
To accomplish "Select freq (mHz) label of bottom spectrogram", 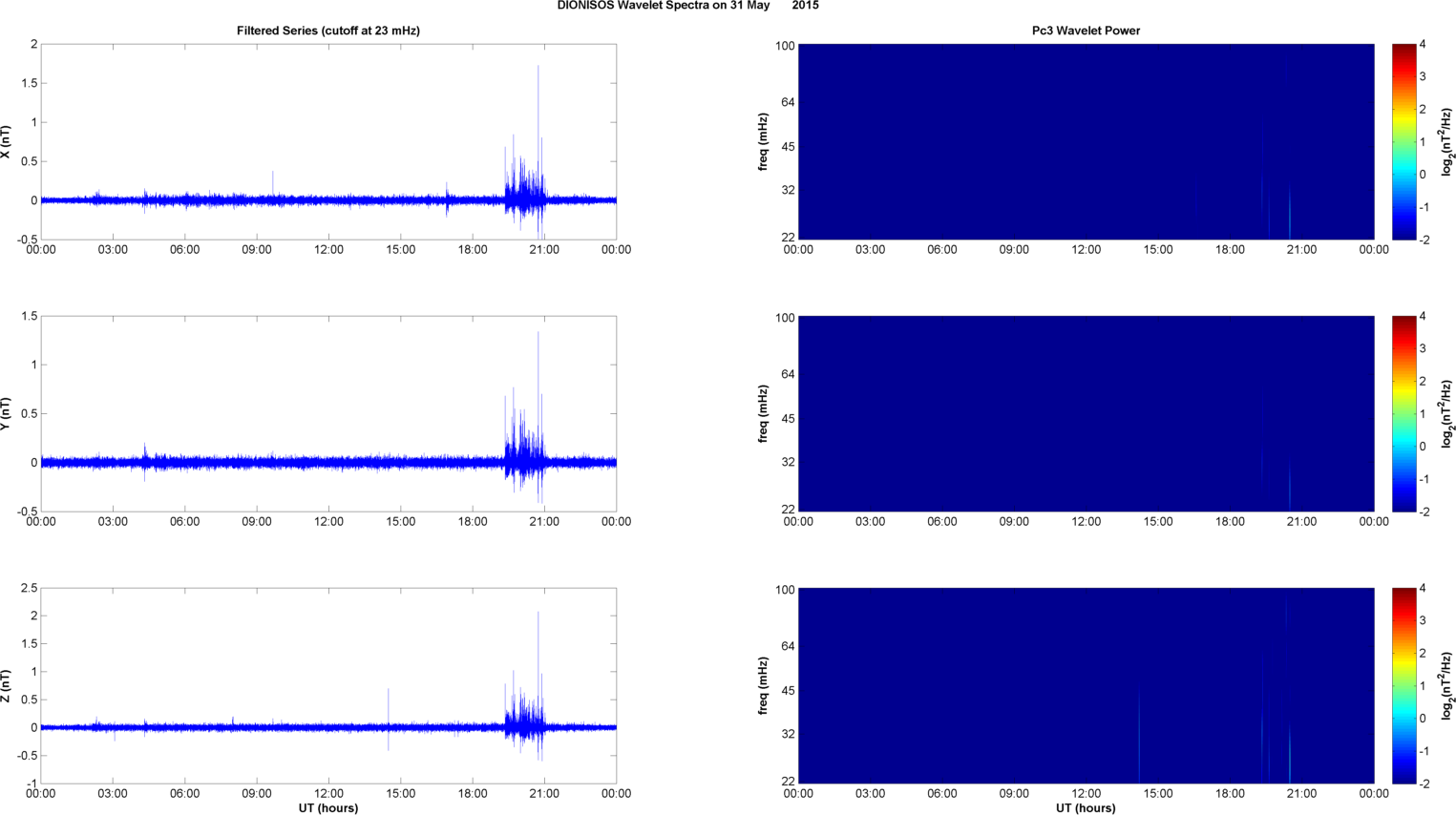I will pos(764,686).
